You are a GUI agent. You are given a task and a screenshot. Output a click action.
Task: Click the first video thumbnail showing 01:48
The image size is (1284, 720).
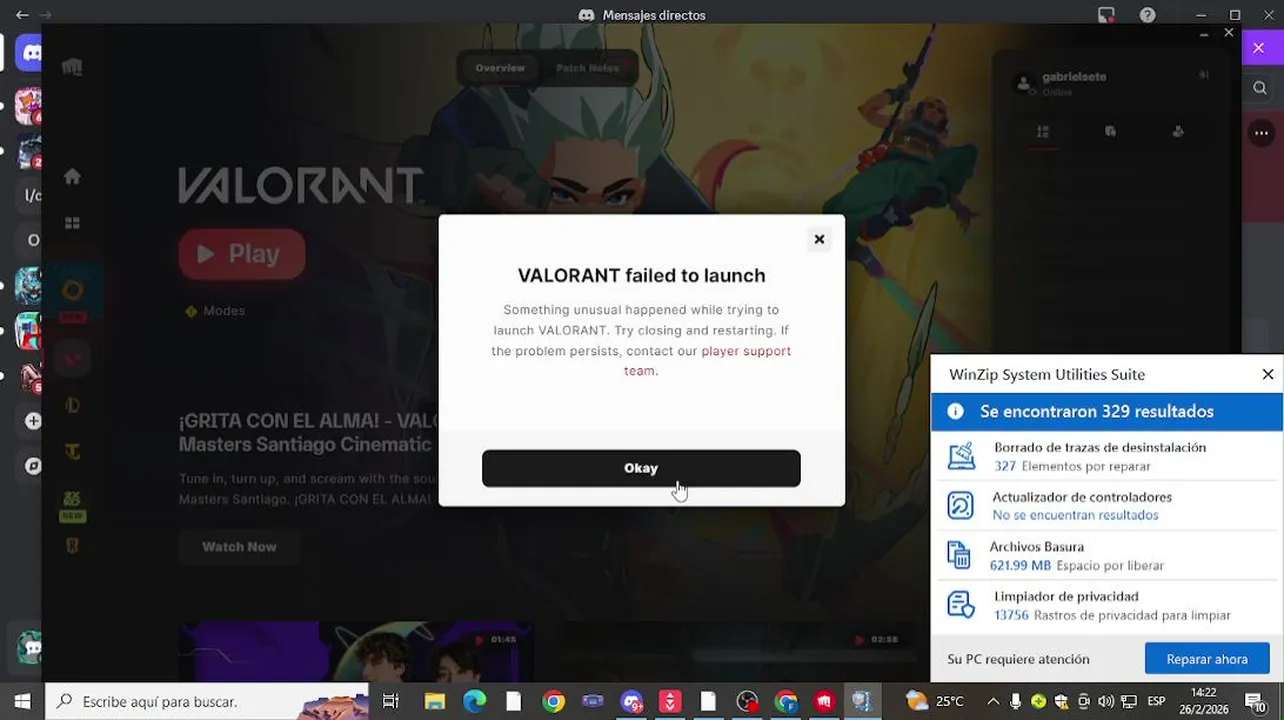click(x=356, y=651)
